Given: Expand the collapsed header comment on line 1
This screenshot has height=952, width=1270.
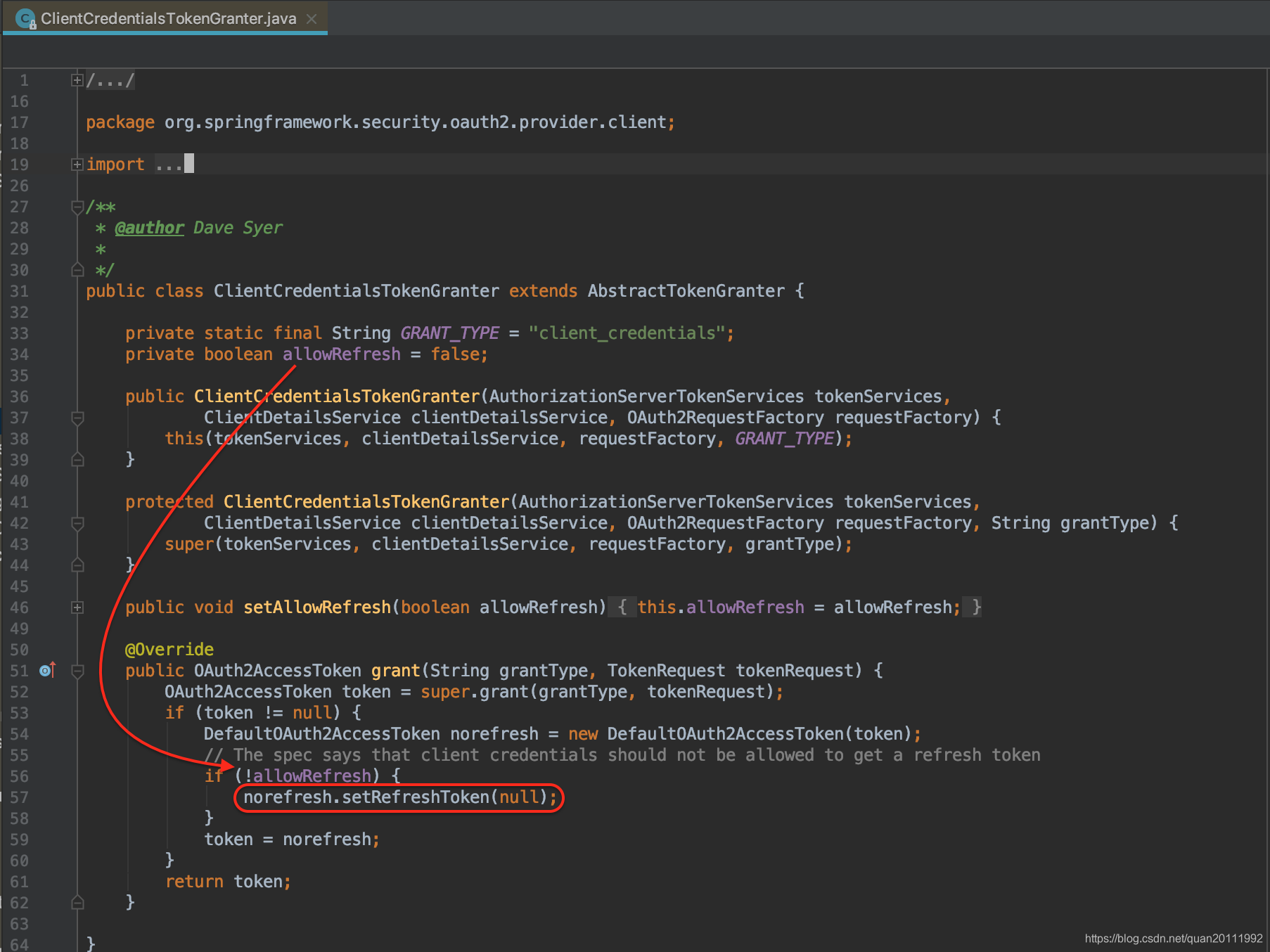Looking at the screenshot, I should coord(77,80).
